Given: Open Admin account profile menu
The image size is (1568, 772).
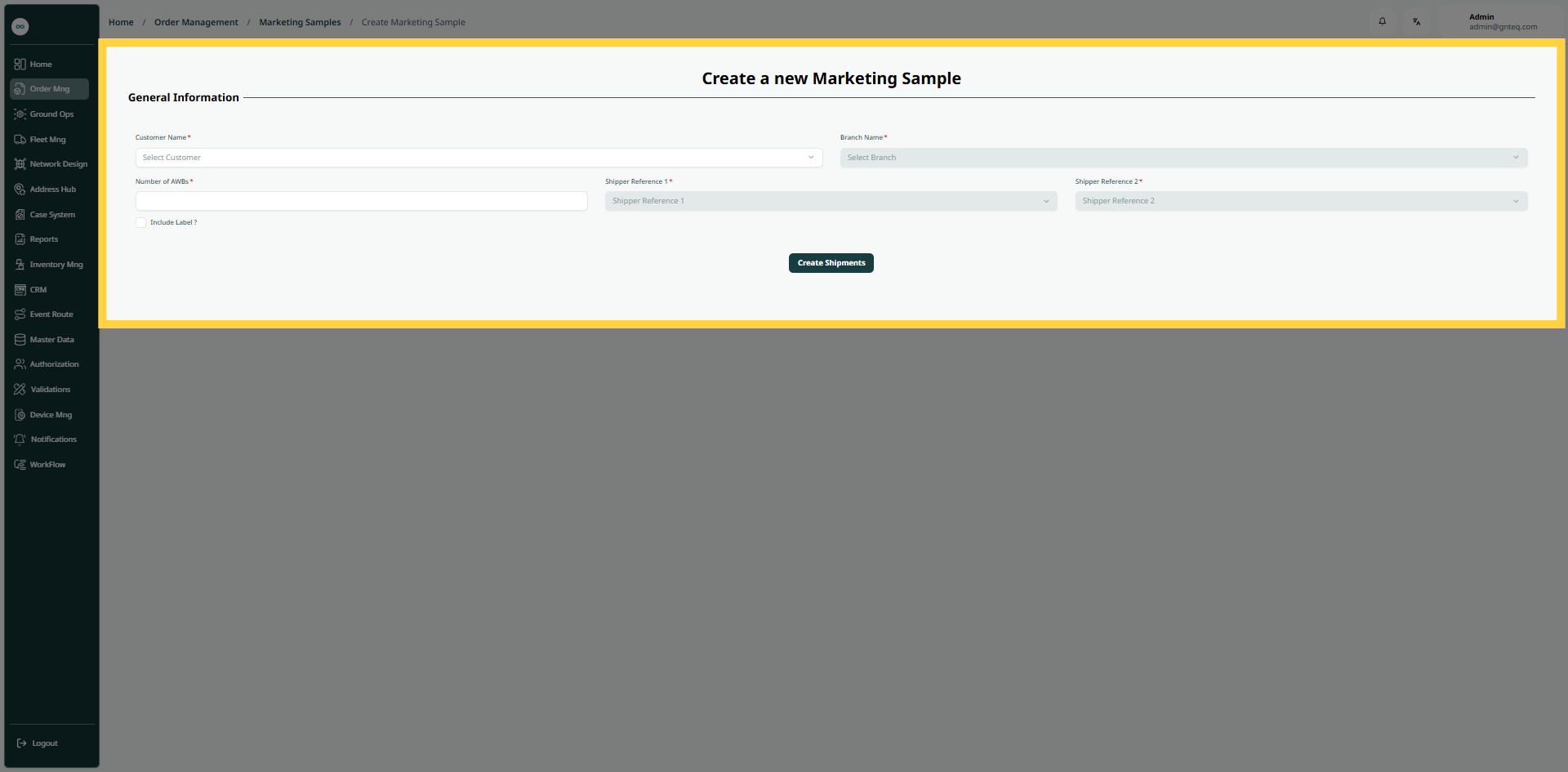Looking at the screenshot, I should point(1503,22).
